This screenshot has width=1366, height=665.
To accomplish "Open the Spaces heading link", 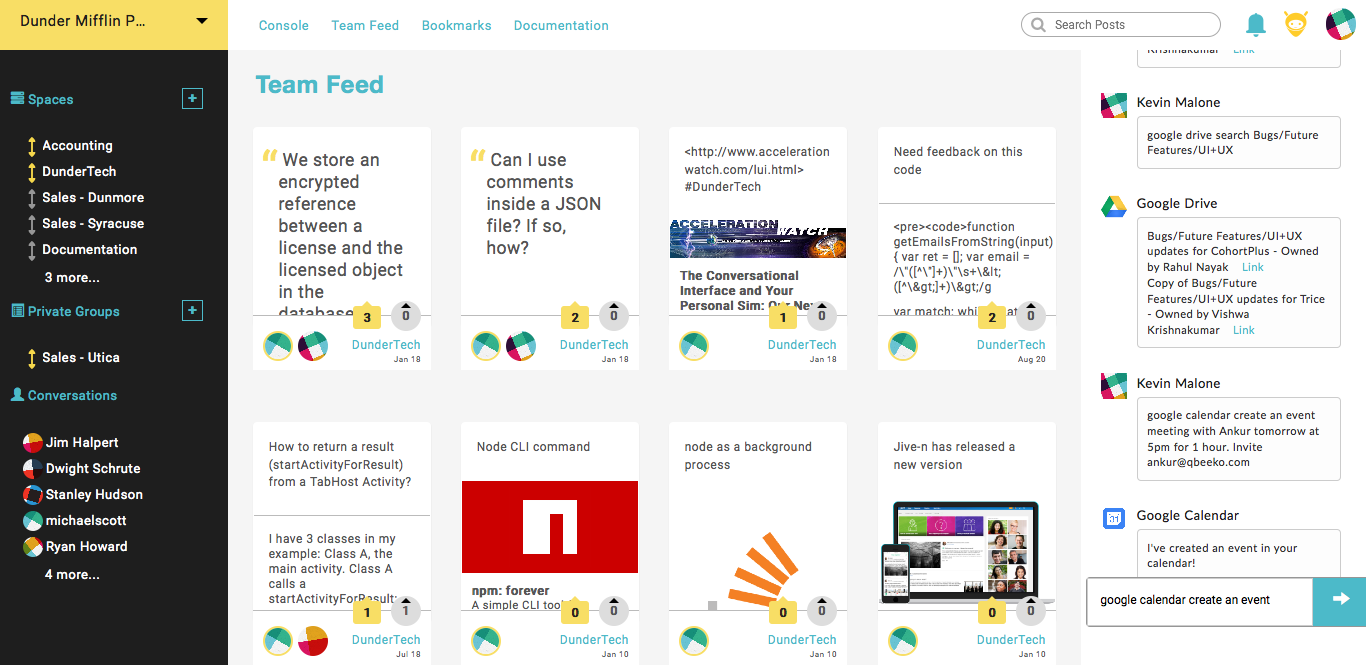I will click(50, 99).
